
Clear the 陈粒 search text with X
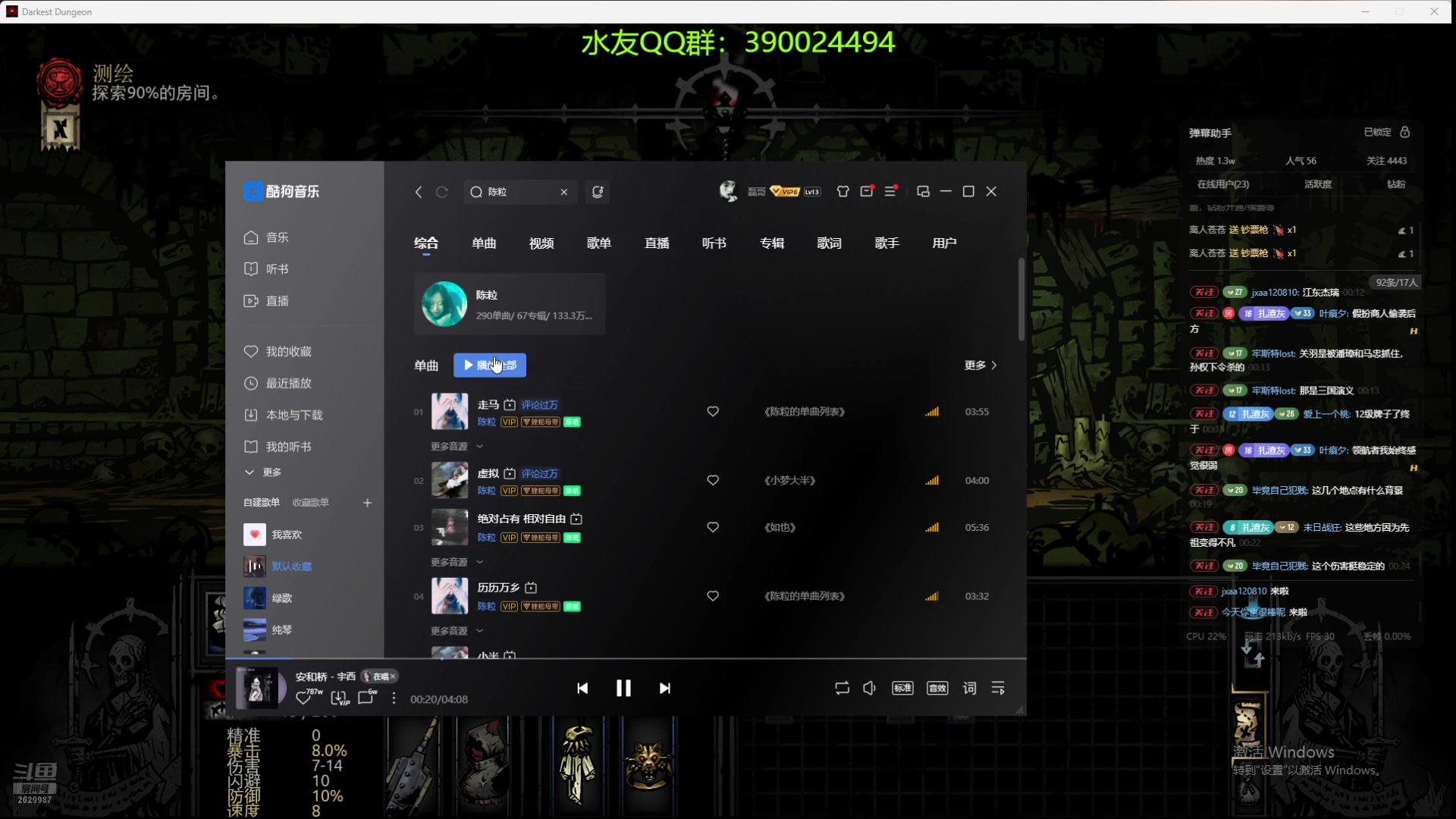click(x=564, y=192)
